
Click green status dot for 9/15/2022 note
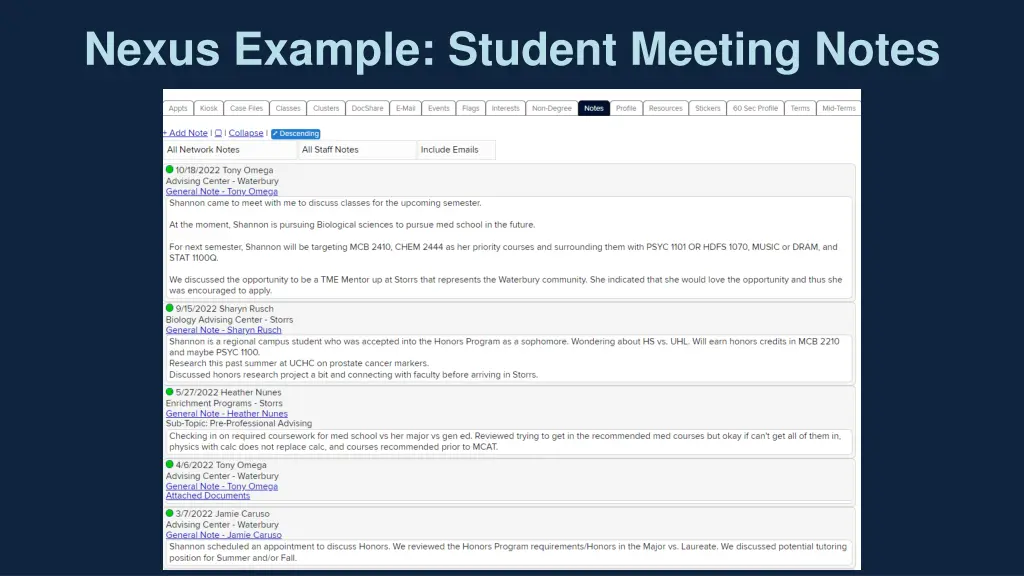pyautogui.click(x=170, y=308)
